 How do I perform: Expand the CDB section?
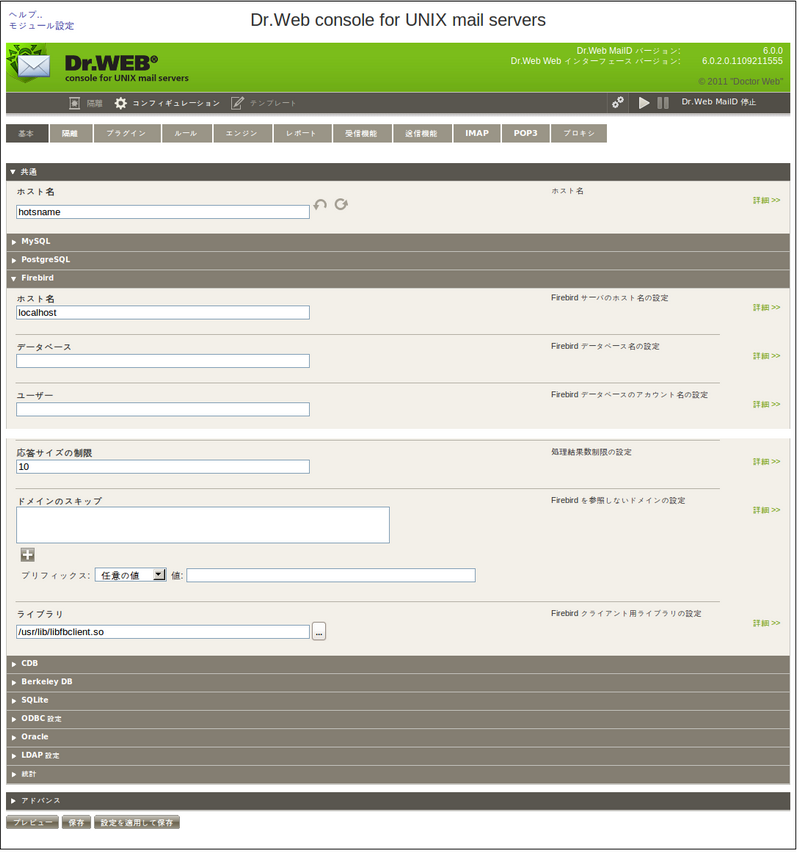tap(400, 666)
